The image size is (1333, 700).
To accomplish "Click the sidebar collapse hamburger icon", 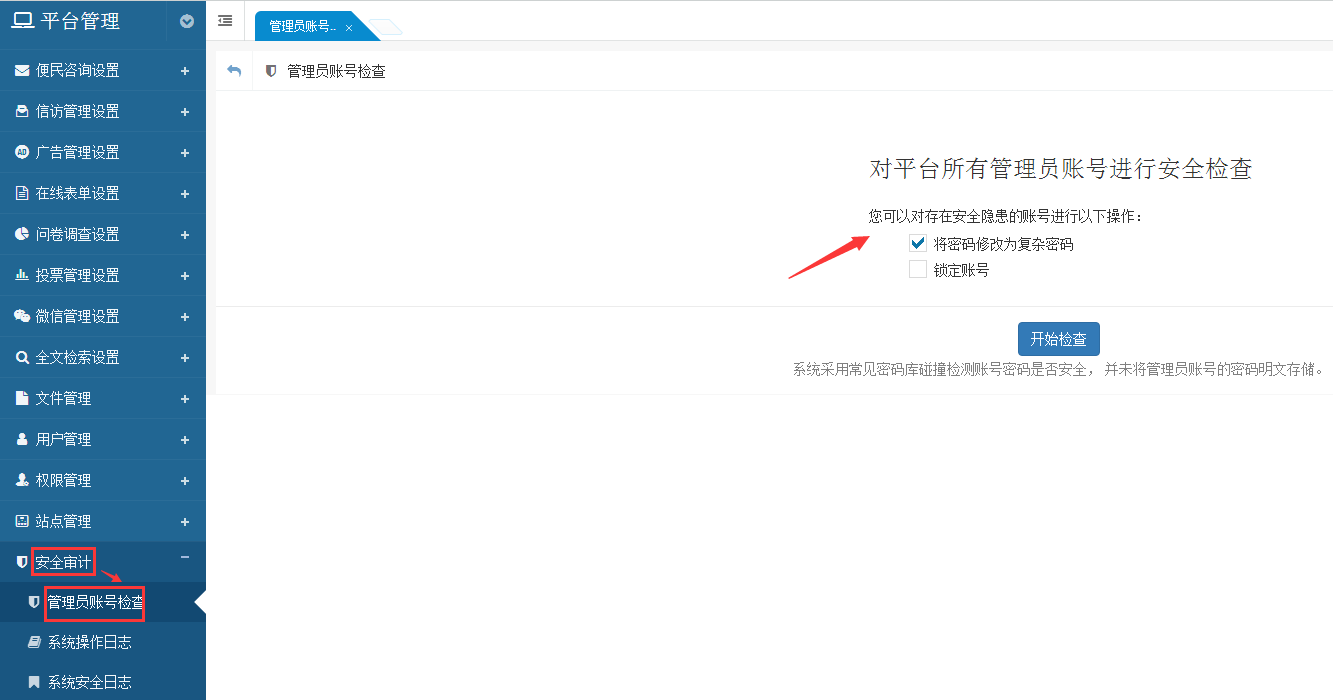I will (x=225, y=21).
